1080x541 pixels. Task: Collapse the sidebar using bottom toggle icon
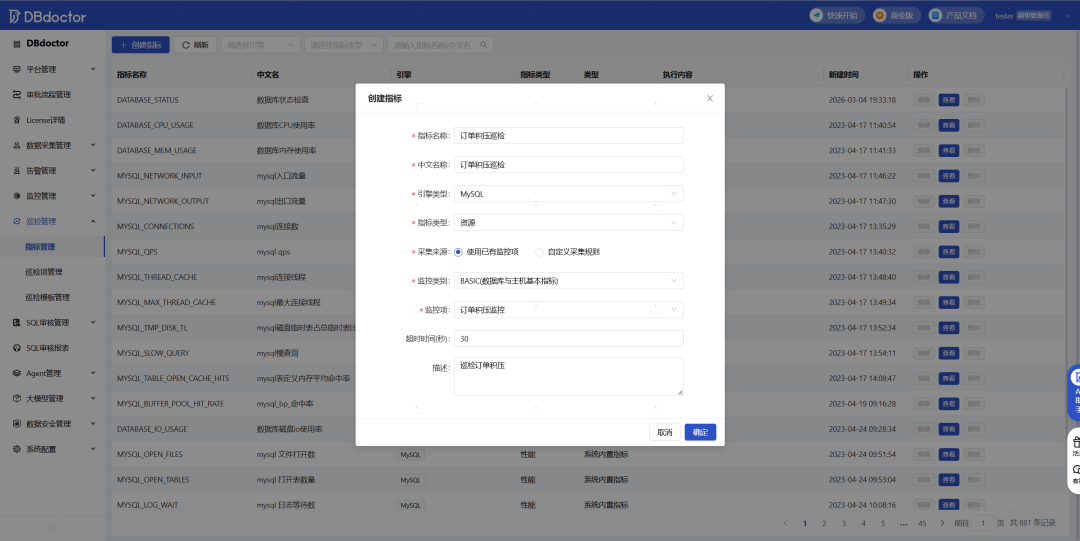pyautogui.click(x=52, y=529)
